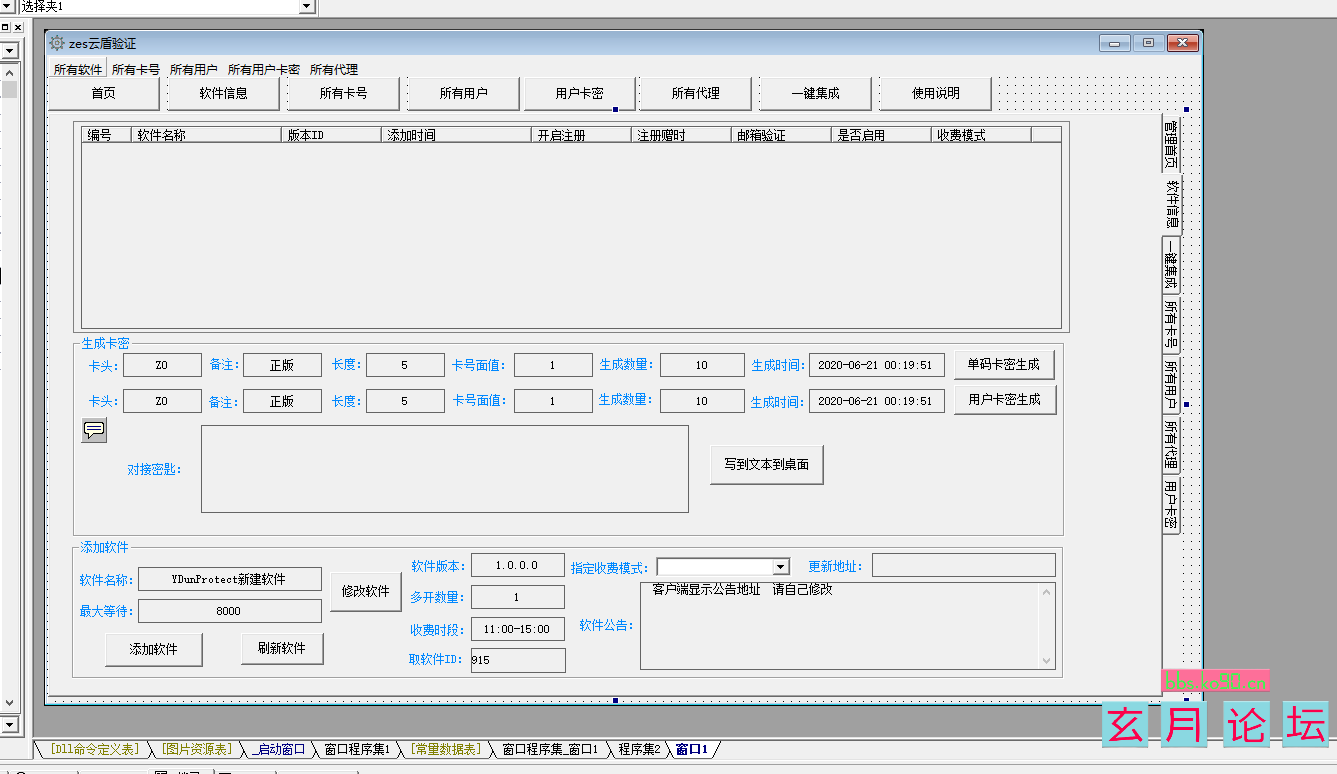This screenshot has height=774, width=1337.
Task: Switch to the 所有代理 menu tab
Action: point(334,70)
